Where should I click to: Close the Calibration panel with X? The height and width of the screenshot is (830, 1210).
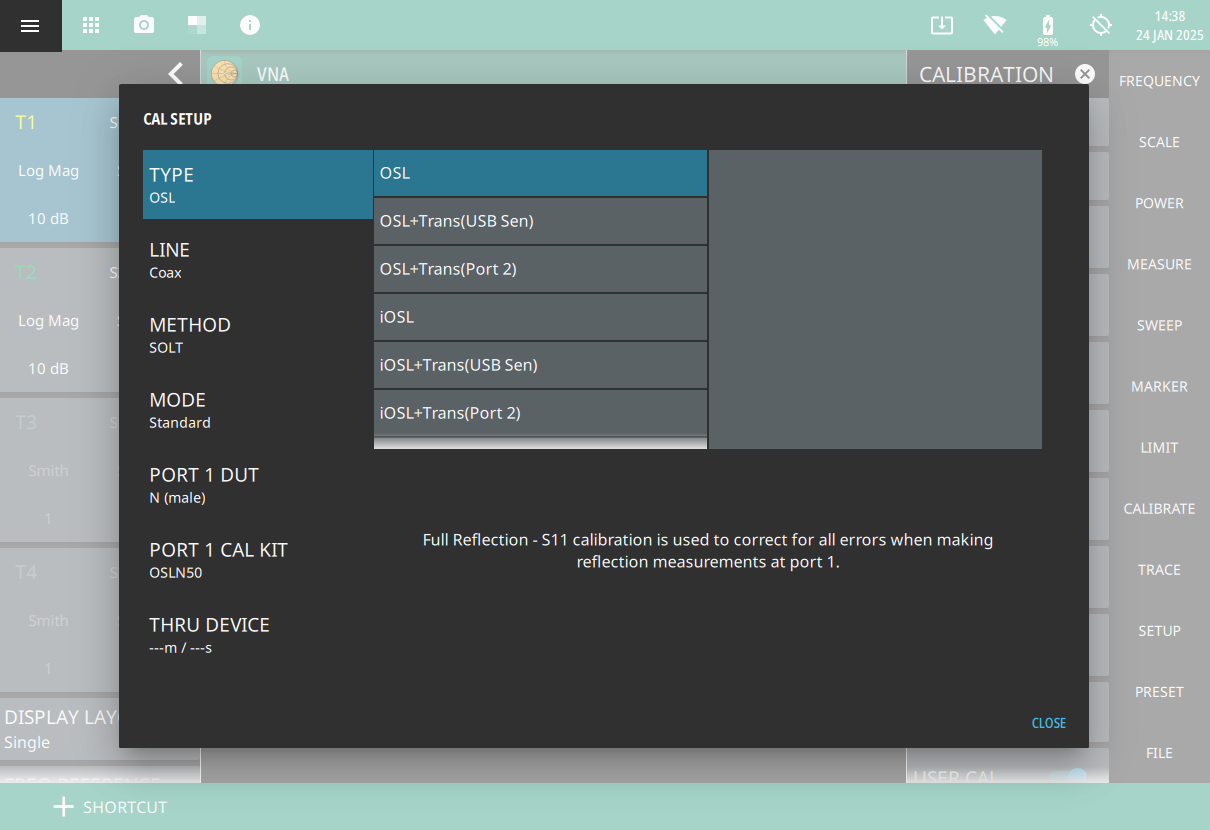point(1085,74)
